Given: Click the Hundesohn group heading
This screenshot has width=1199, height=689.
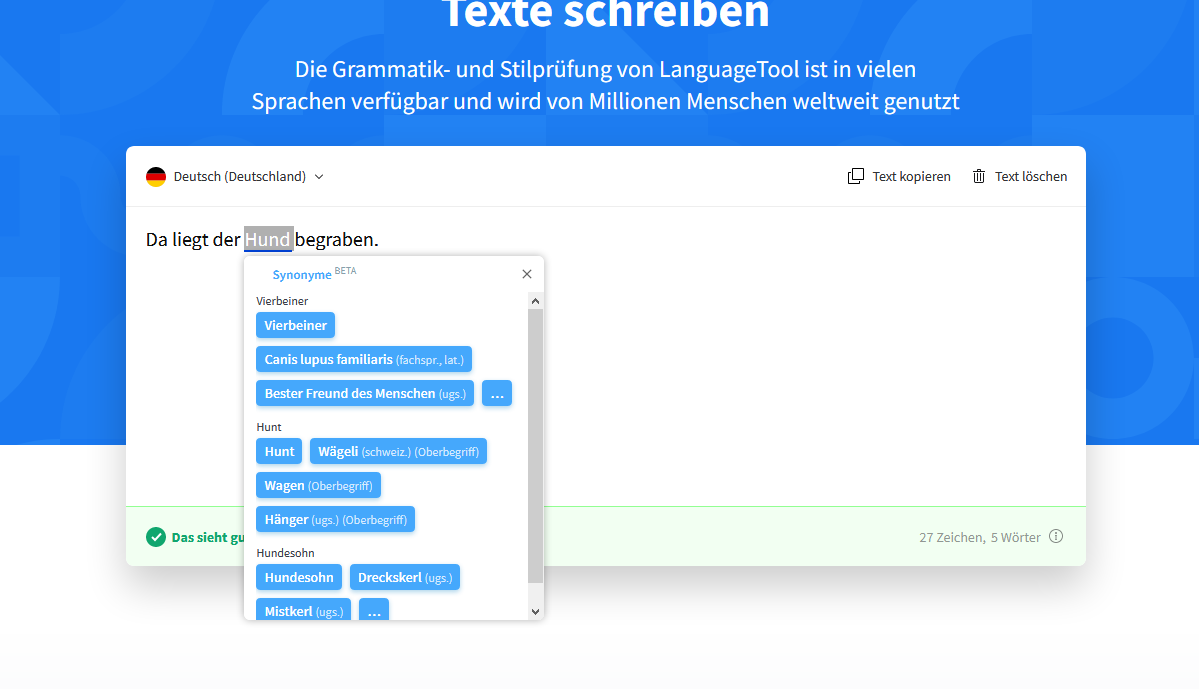Looking at the screenshot, I should coord(285,553).
